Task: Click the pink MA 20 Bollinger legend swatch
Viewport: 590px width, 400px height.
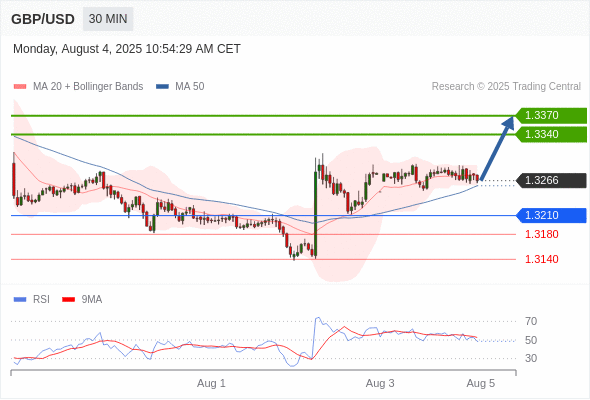Action: pyautogui.click(x=20, y=87)
